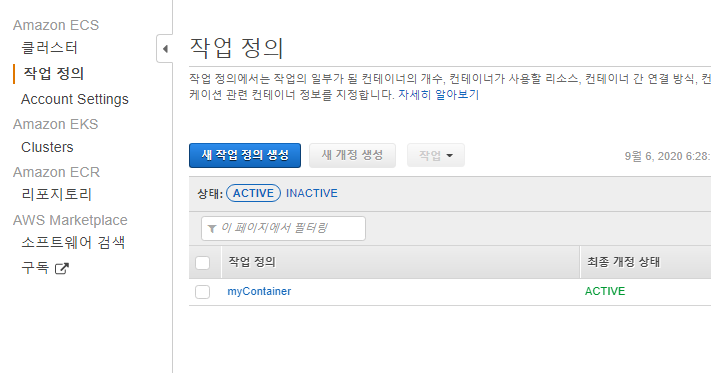
Task: Open 소프트웨어 검색 under AWS Marketplace
Action: (73, 242)
